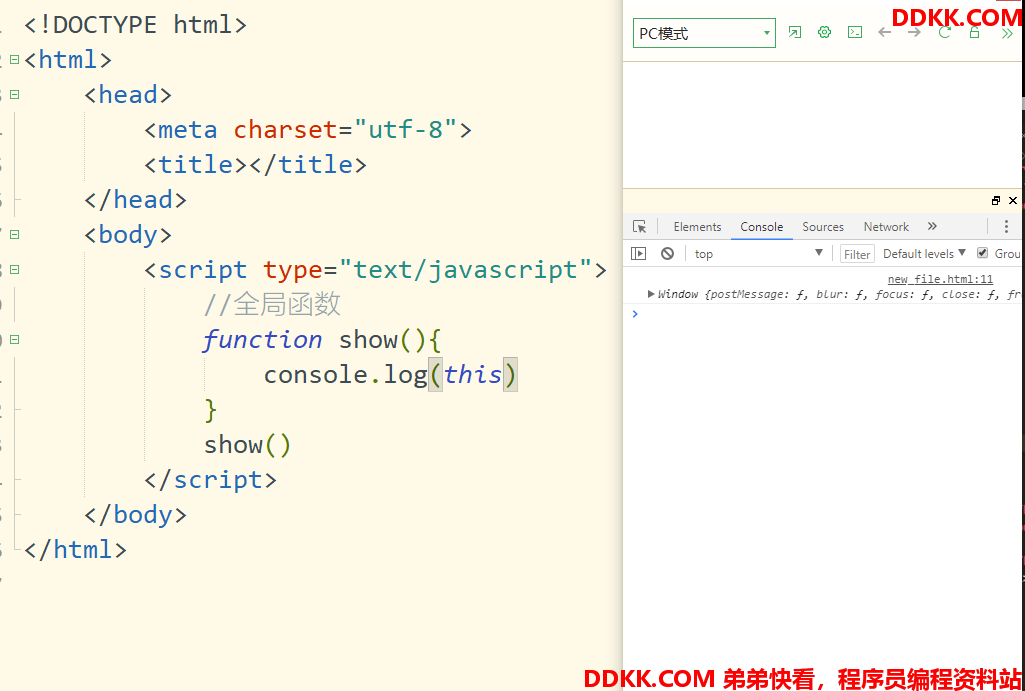1025x691 pixels.
Task: Expand the logged Window object
Action: click(x=651, y=294)
